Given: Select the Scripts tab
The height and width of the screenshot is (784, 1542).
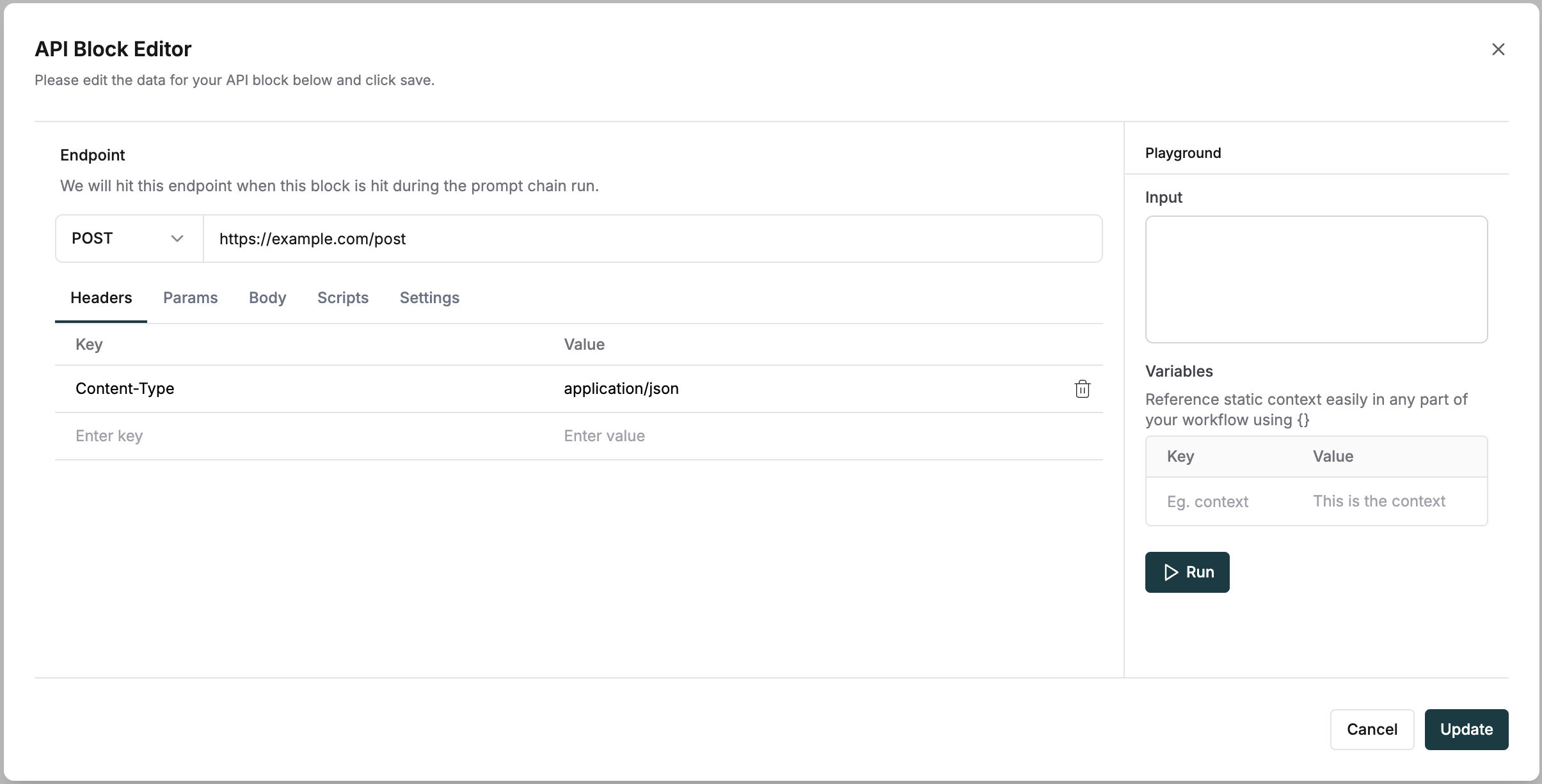Looking at the screenshot, I should coord(343,297).
